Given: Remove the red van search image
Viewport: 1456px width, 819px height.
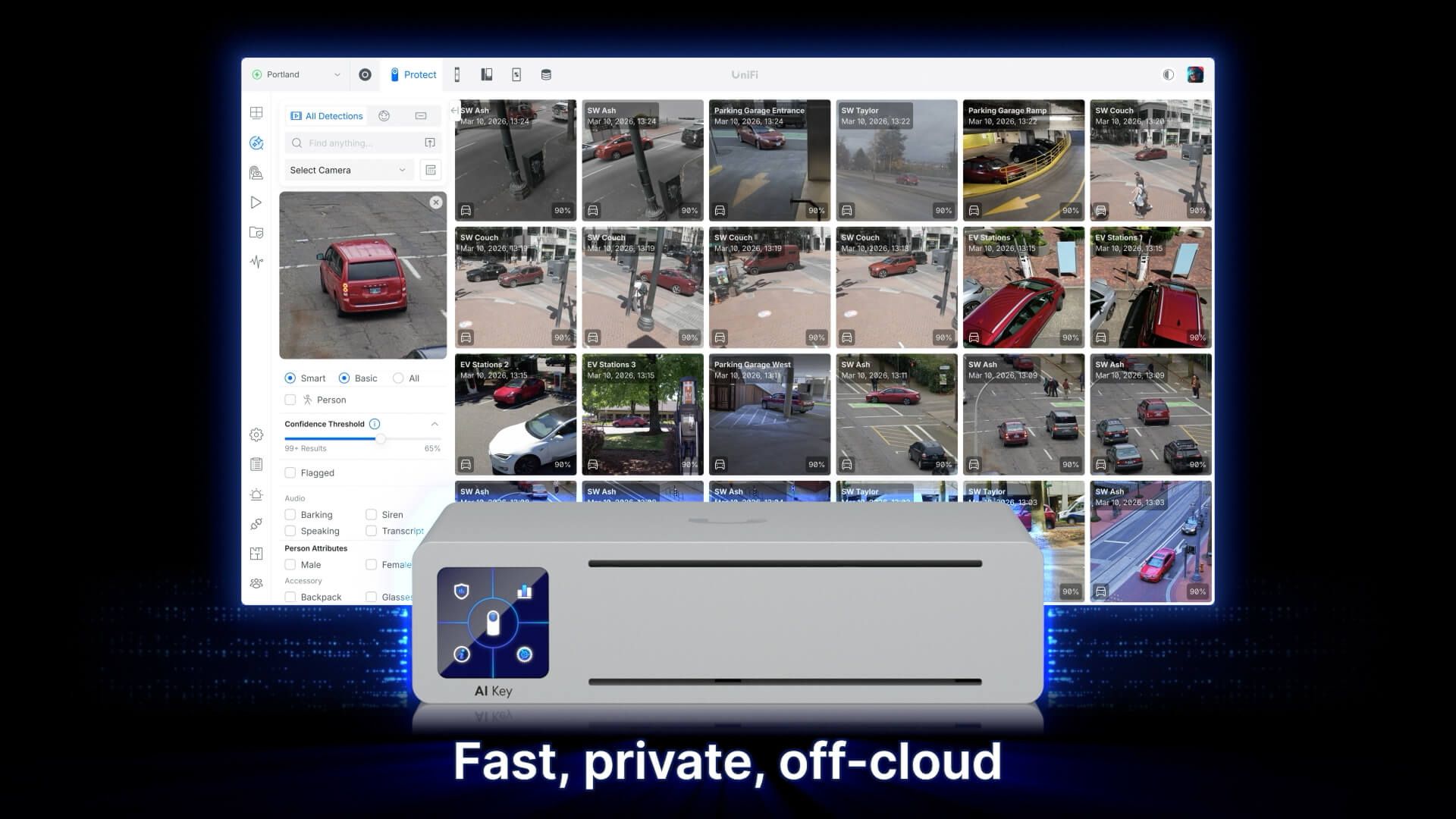Looking at the screenshot, I should point(436,202).
